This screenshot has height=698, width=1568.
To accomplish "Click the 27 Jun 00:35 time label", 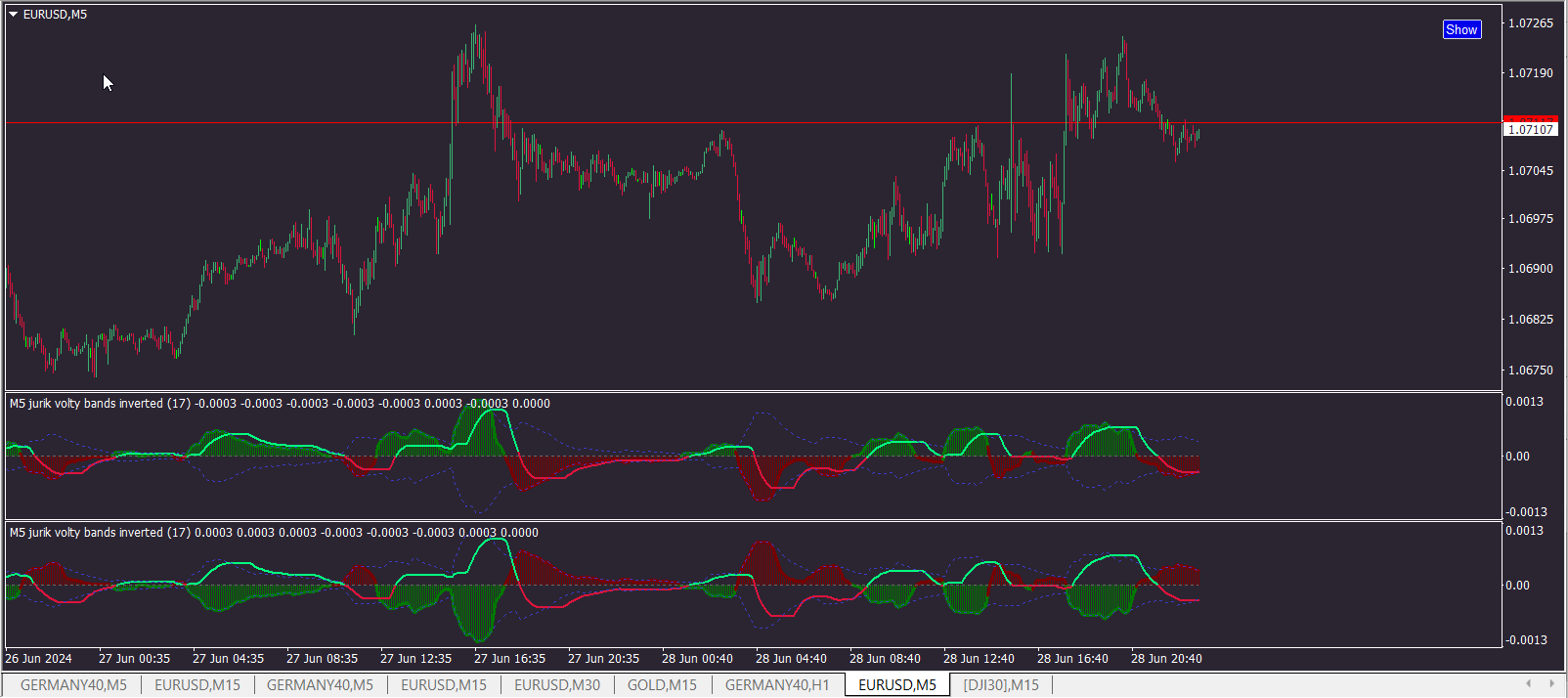I will pos(134,658).
